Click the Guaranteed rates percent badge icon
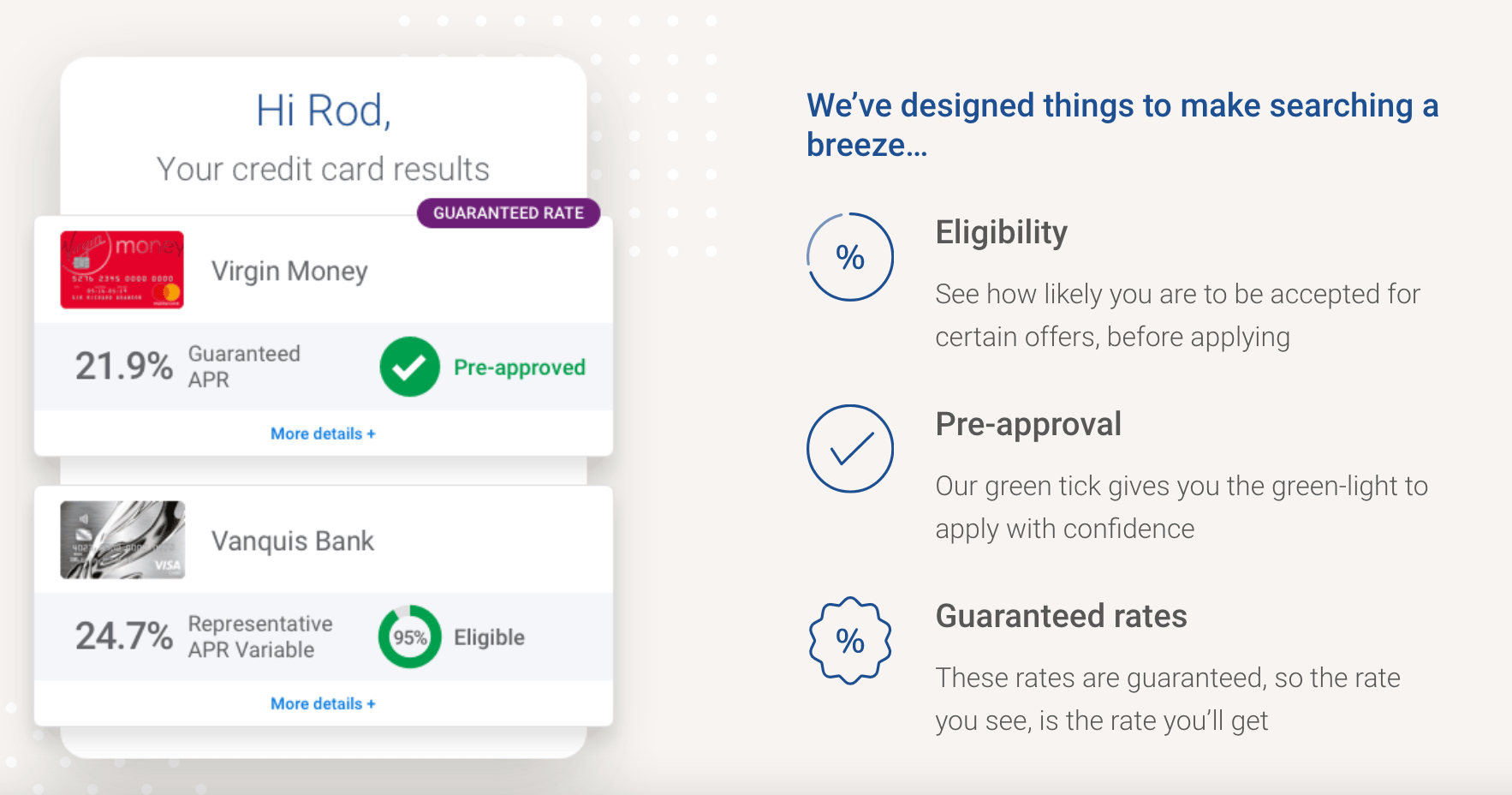Screen dimensions: 1512x795 point(850,641)
